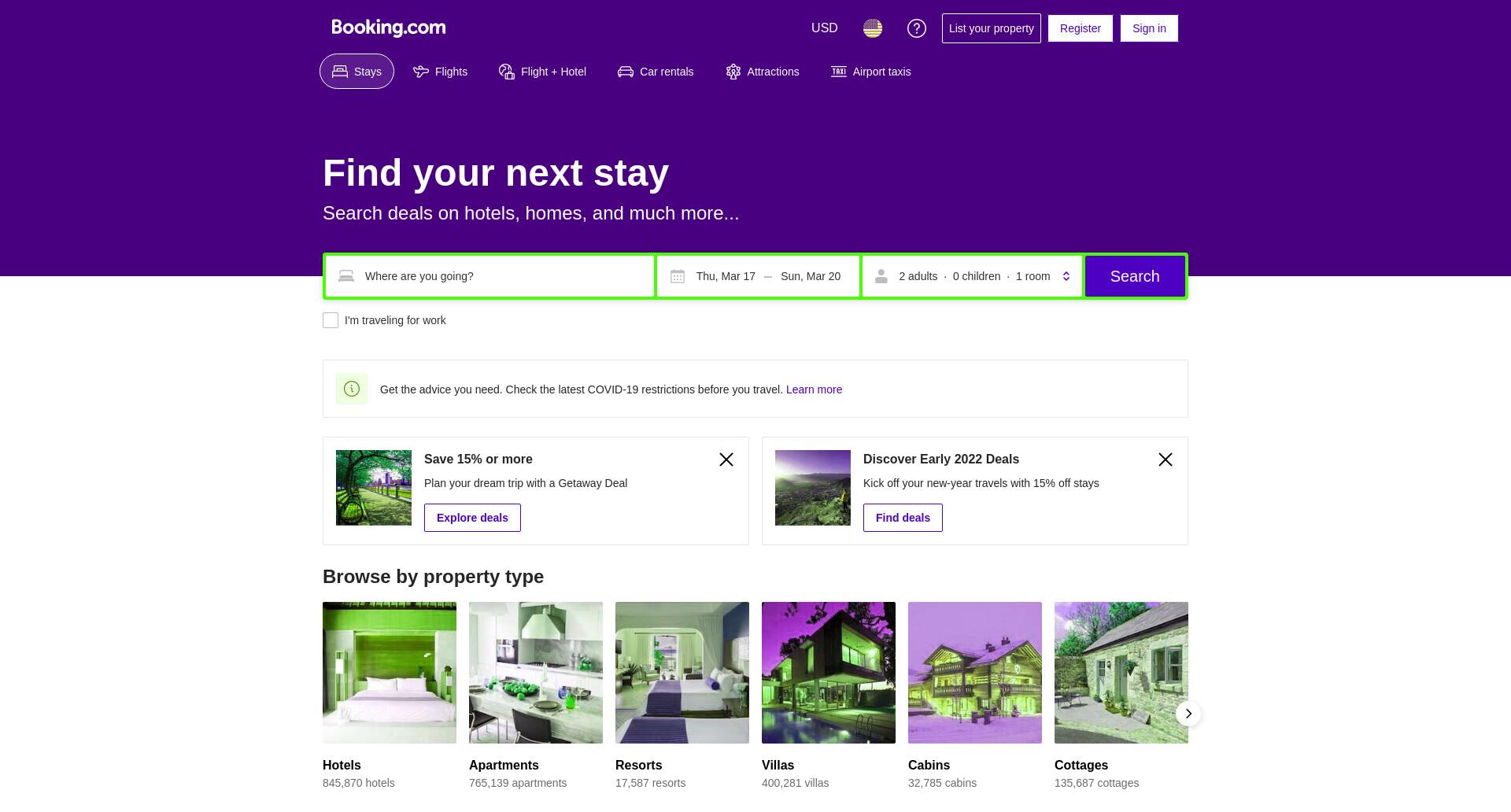Viewport: 1511px width, 812px height.
Task: Focus the Where are you going field
Action: (490, 276)
